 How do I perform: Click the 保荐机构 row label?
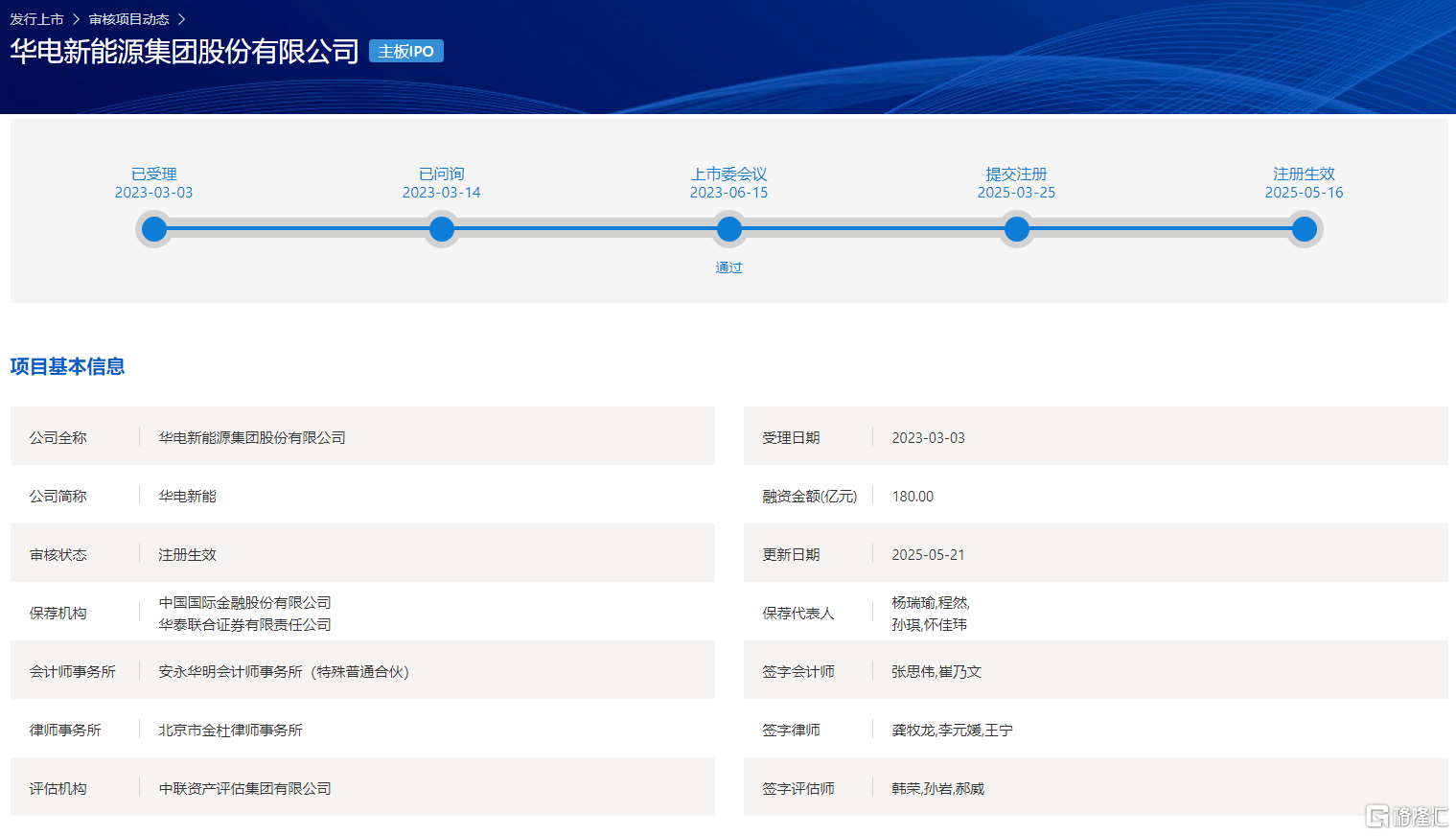click(58, 613)
